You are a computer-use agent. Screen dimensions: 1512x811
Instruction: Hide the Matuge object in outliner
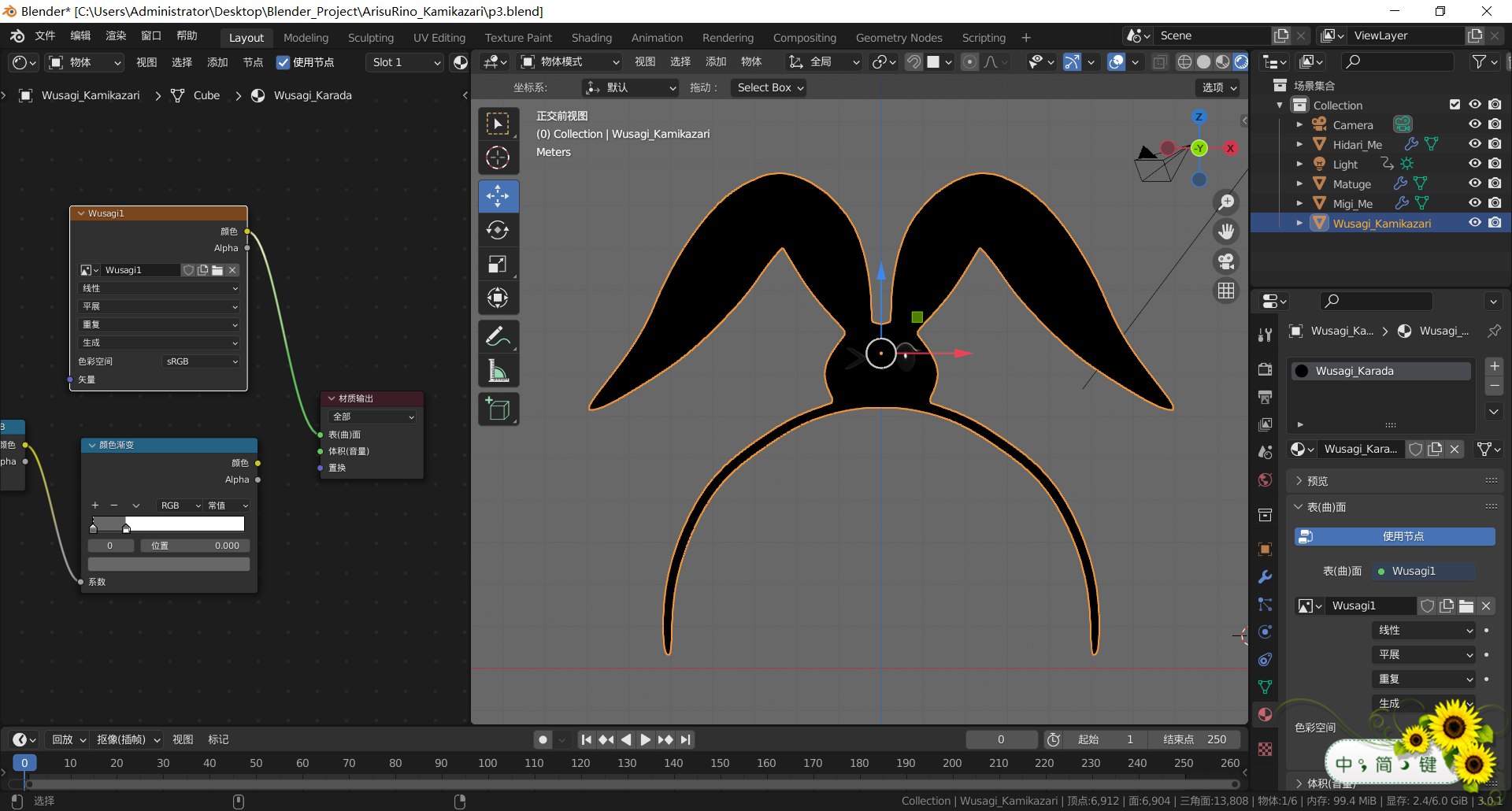(1474, 183)
